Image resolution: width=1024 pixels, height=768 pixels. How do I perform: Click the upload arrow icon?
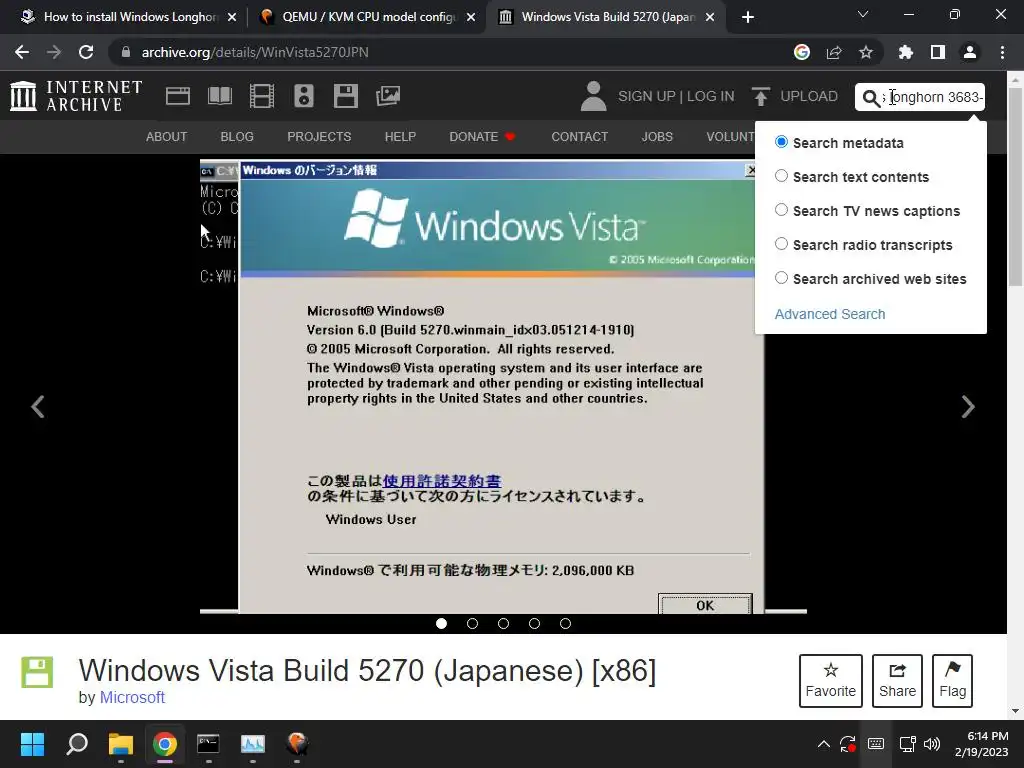pyautogui.click(x=760, y=96)
